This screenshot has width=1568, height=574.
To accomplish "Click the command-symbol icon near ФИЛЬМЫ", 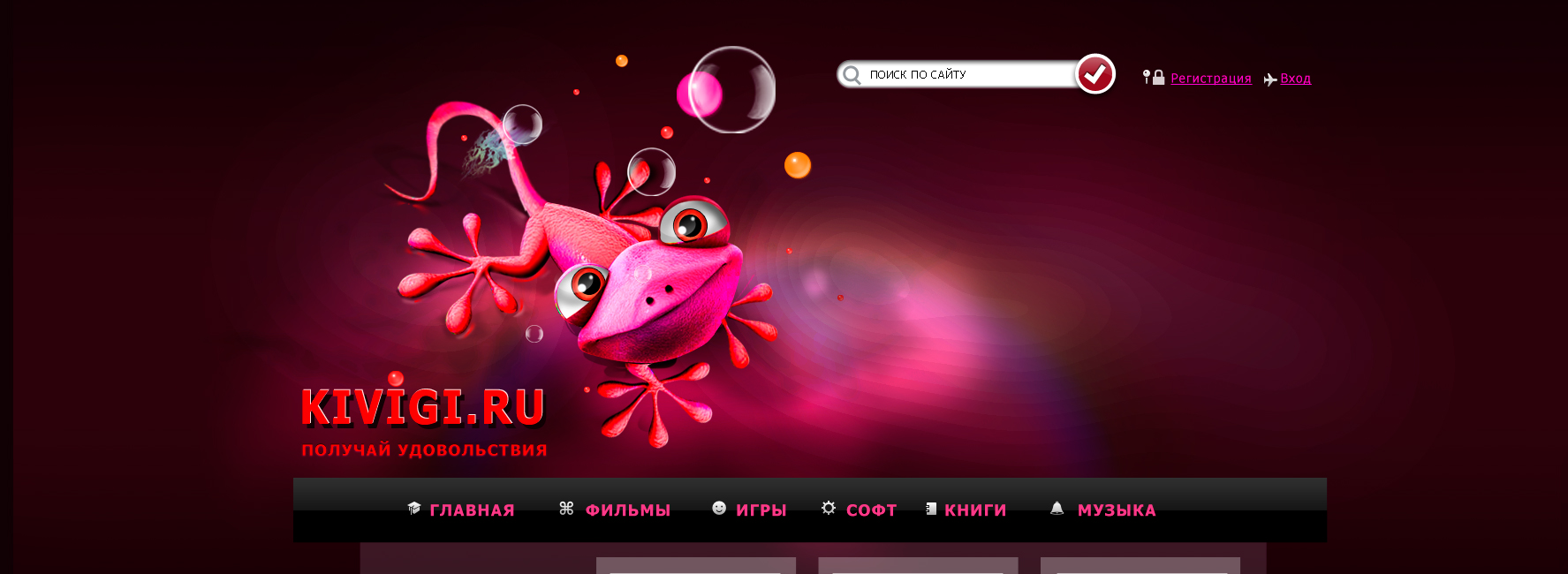I will [x=566, y=508].
